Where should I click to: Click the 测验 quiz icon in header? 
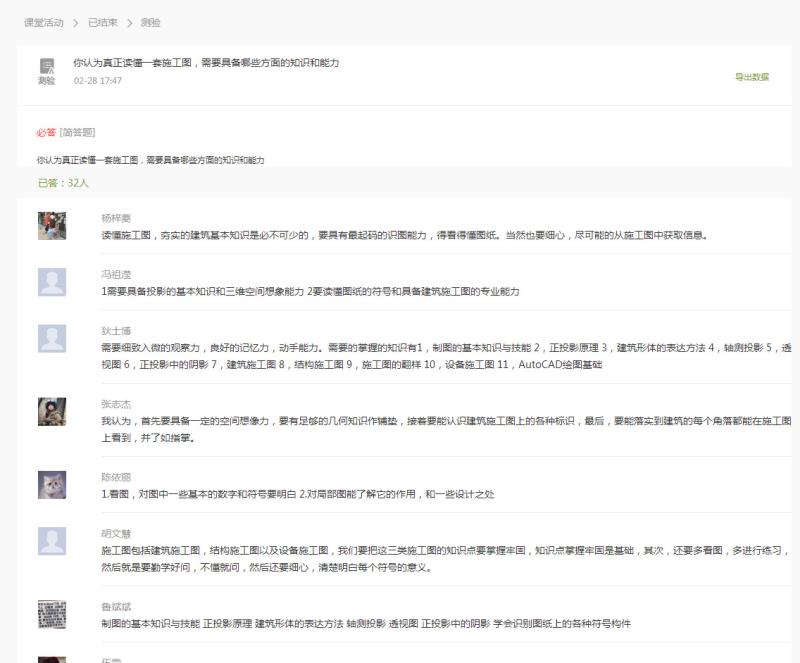[47, 66]
